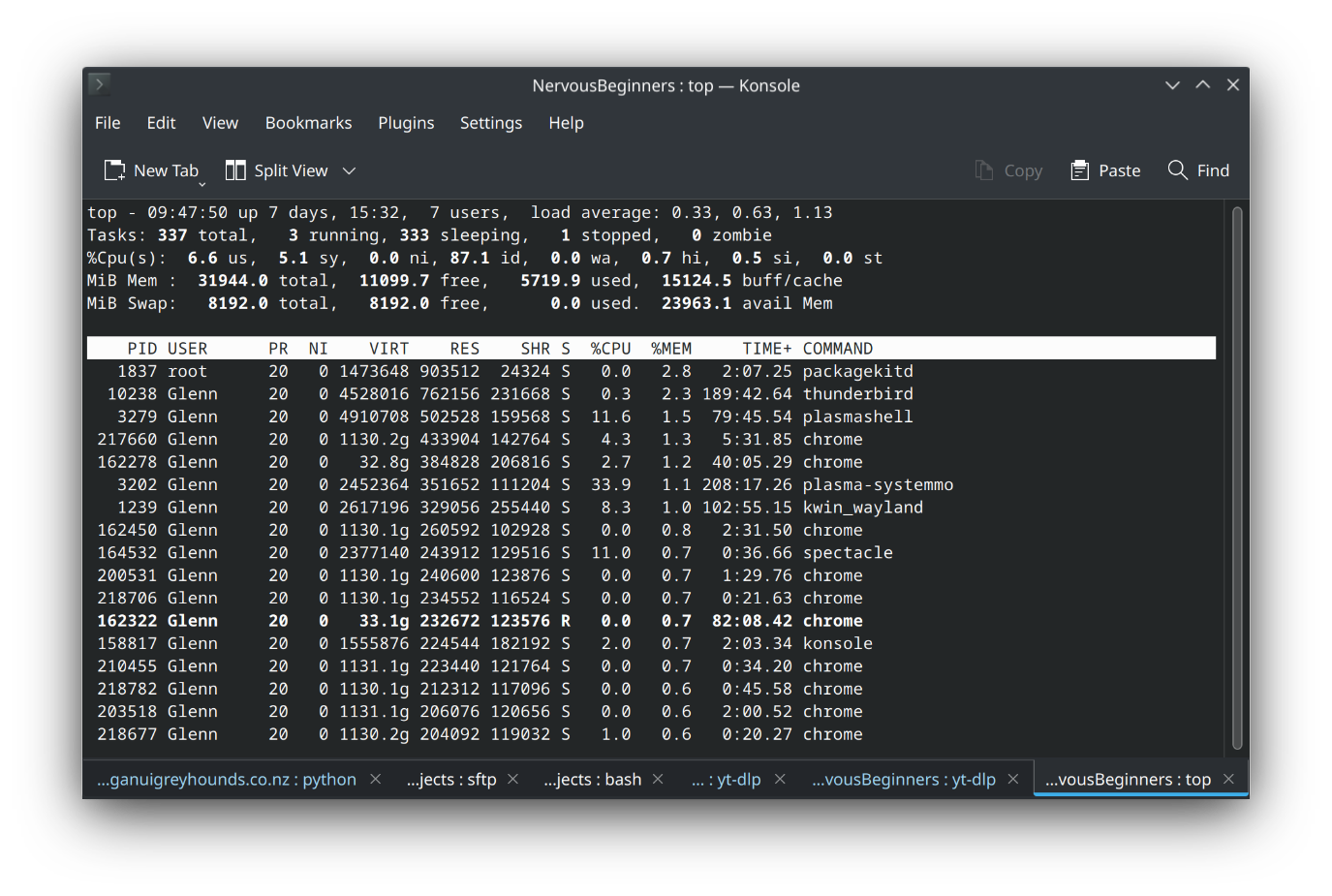Click the Copy icon in toolbar

[984, 170]
